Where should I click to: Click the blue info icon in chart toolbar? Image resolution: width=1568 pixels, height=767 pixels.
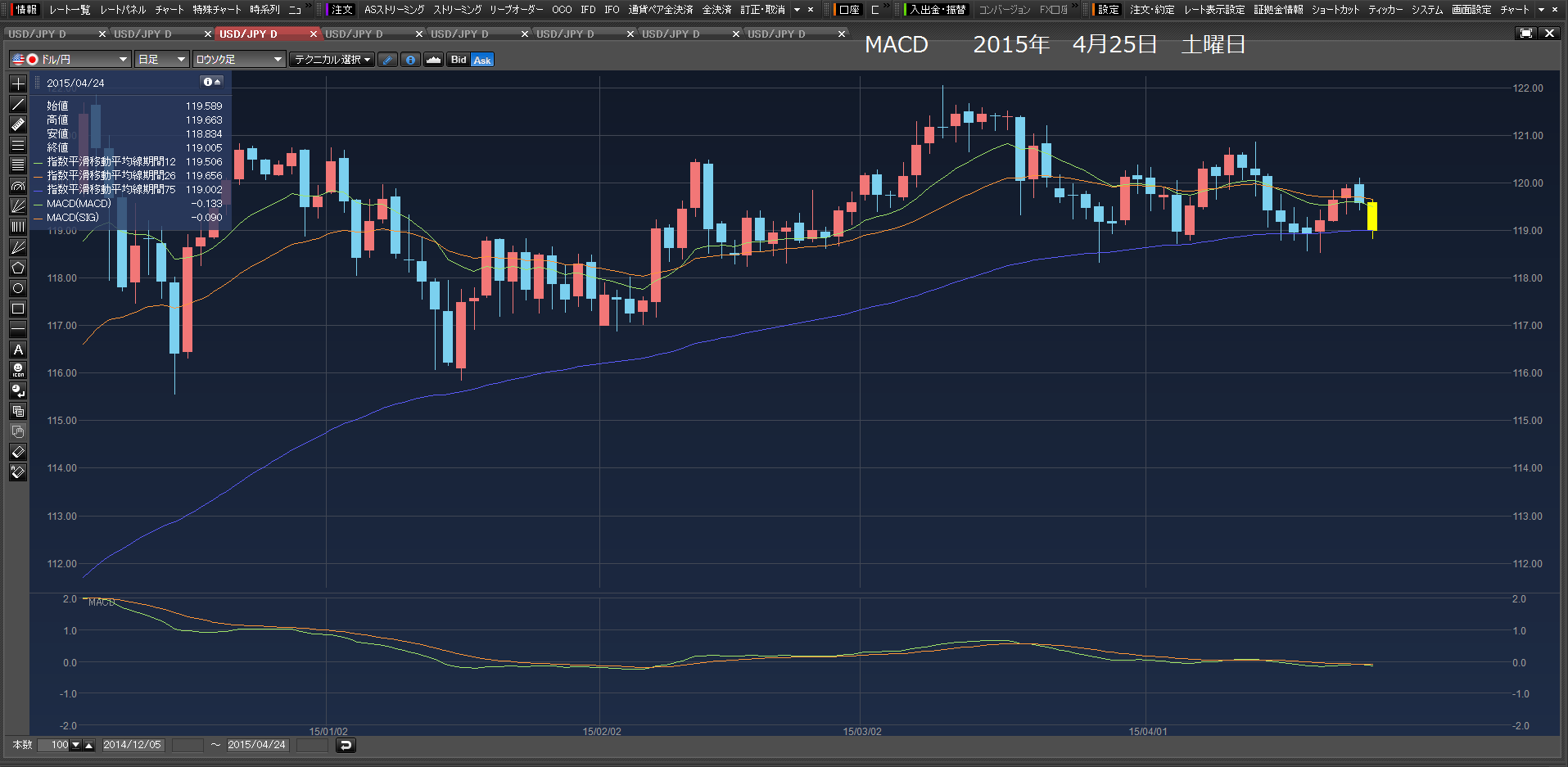click(x=411, y=60)
